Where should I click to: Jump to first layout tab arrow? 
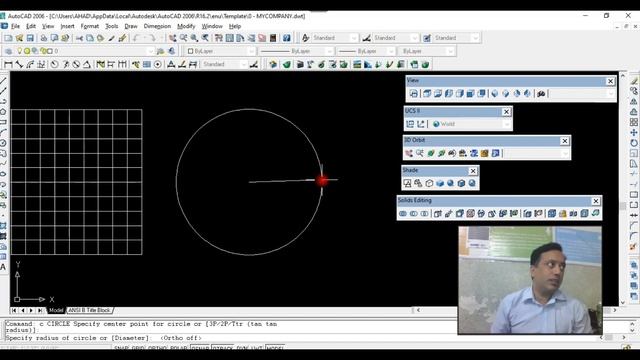(x=14, y=311)
